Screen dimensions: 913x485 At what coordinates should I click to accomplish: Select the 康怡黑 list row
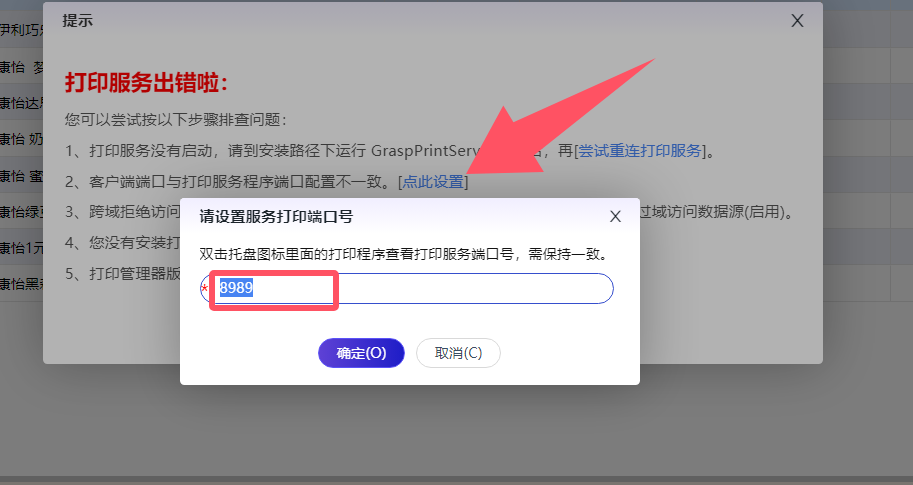[20, 283]
